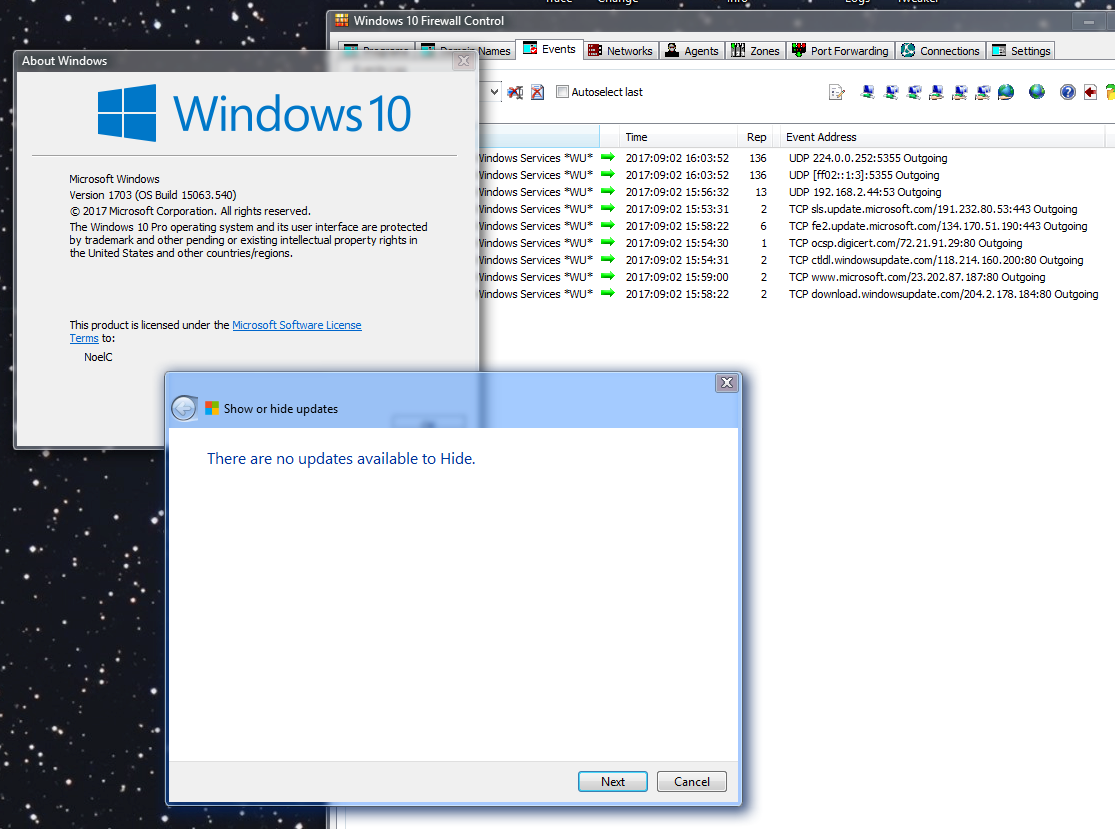Open the Agents tab
1115x829 pixels.
click(x=692, y=50)
